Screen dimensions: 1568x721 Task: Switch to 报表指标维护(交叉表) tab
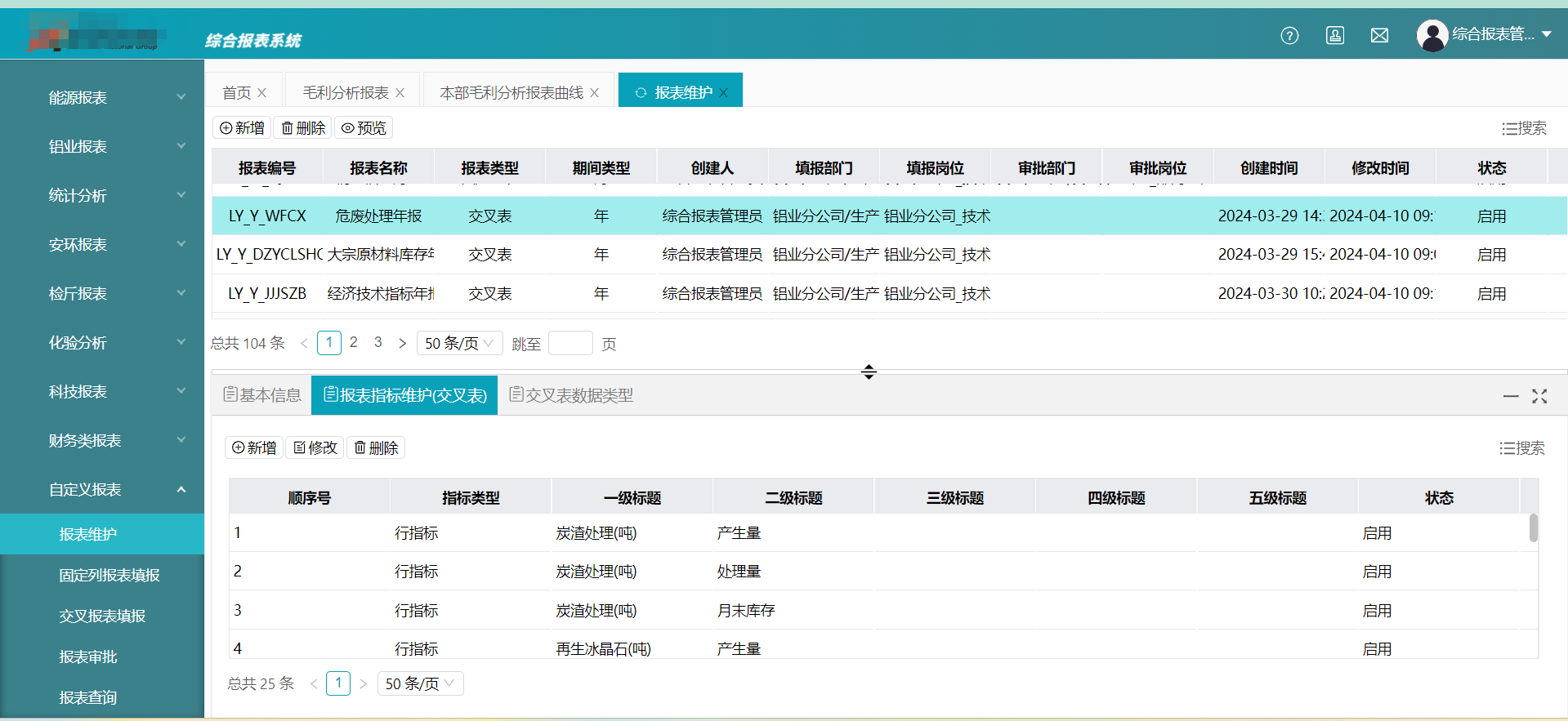pos(404,395)
